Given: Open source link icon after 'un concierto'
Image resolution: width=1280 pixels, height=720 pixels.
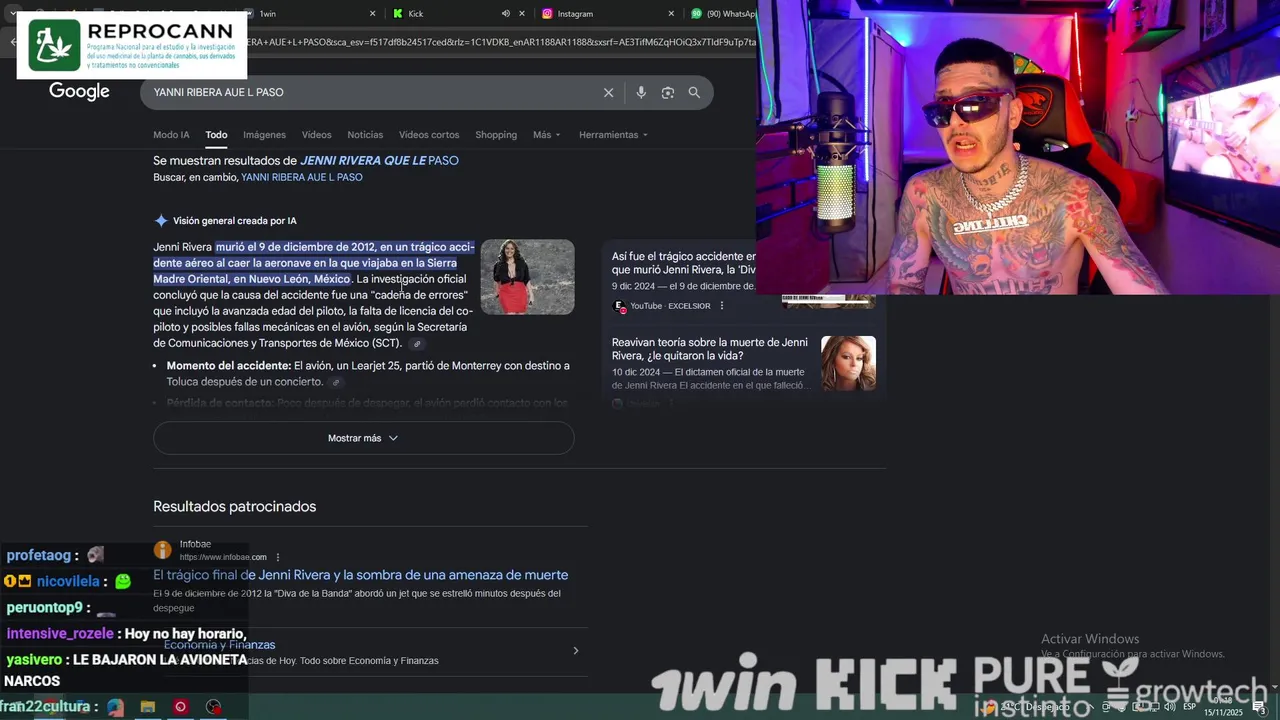Looking at the screenshot, I should (336, 382).
